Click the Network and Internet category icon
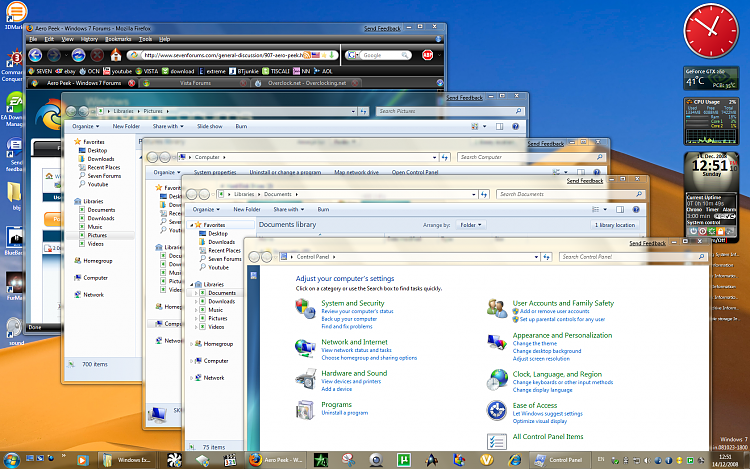Image resolution: width=750 pixels, height=469 pixels. (305, 348)
